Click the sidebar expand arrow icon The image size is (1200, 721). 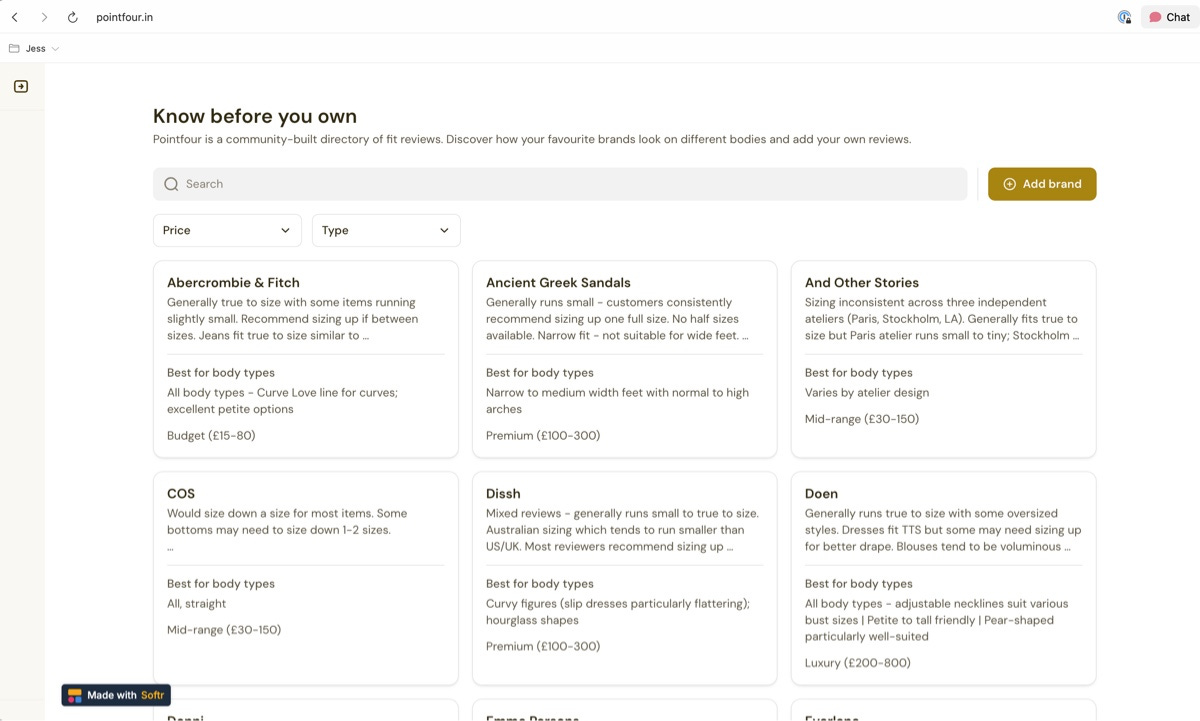[21, 87]
